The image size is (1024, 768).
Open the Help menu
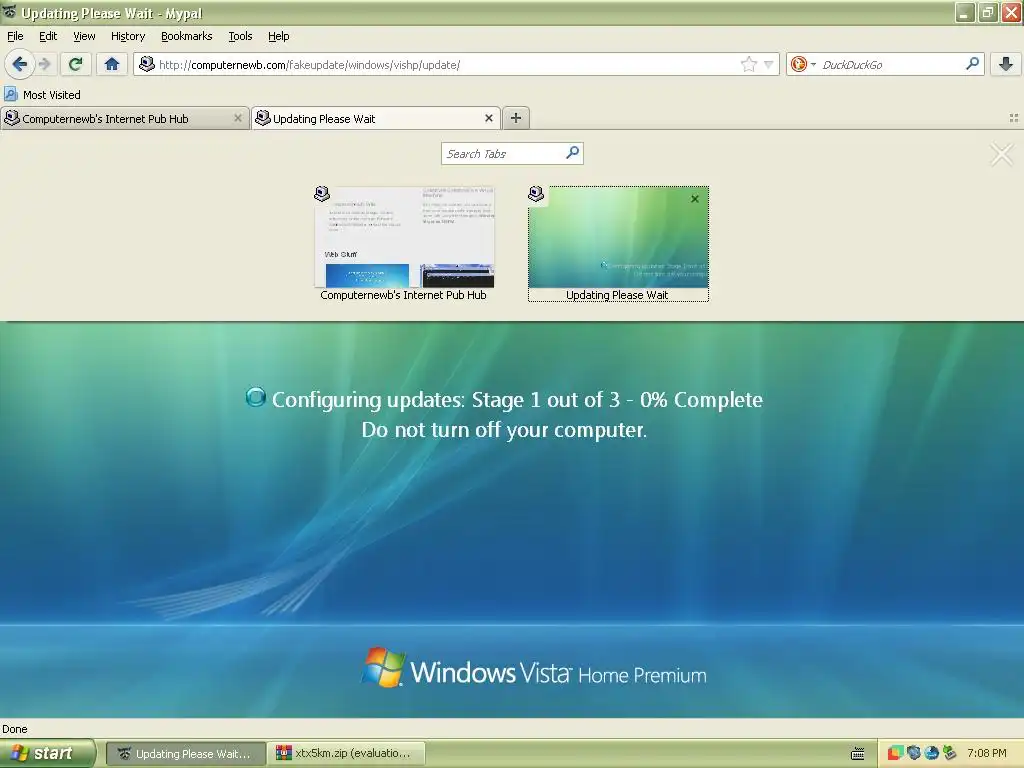click(278, 36)
